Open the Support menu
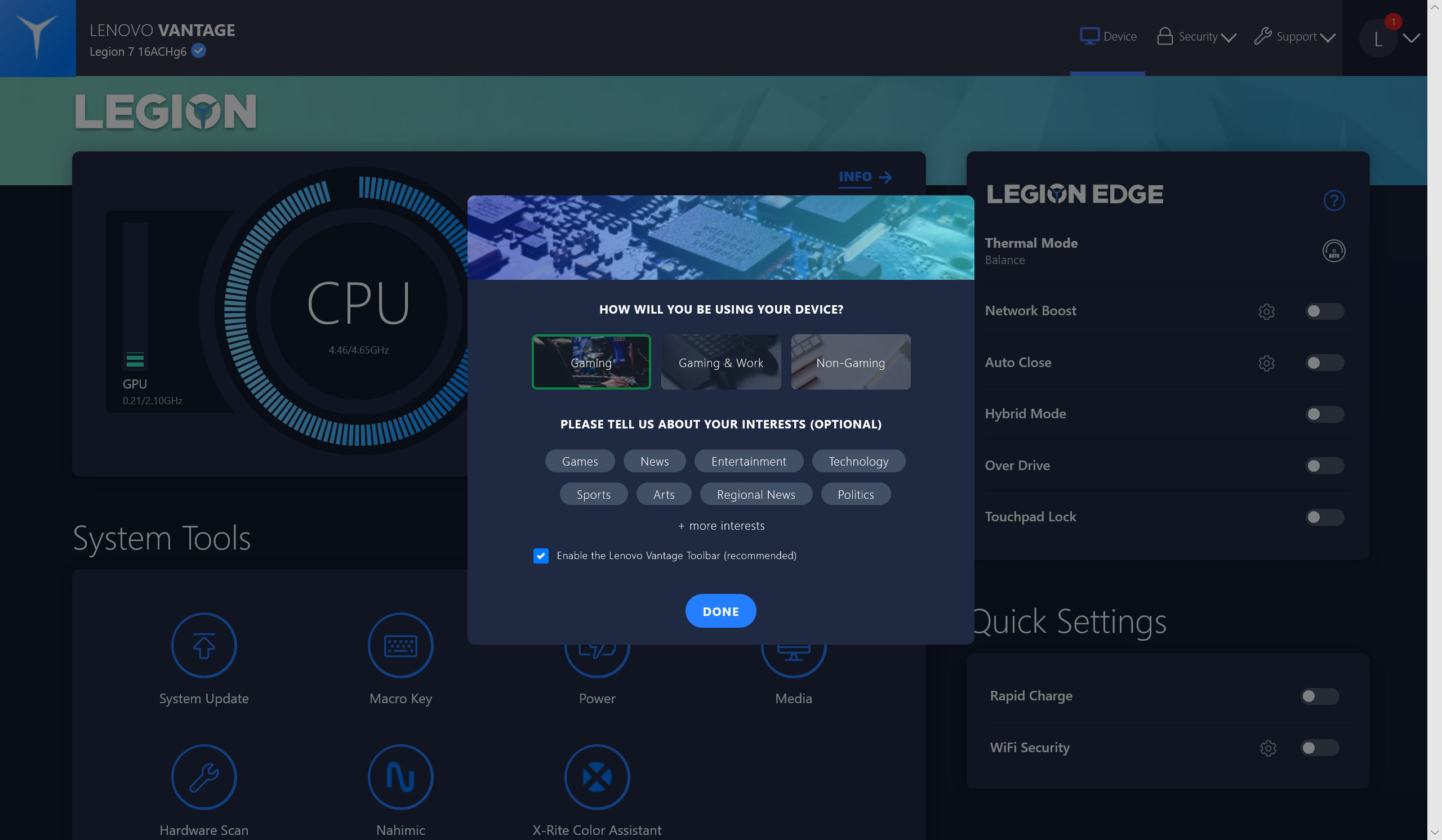The image size is (1442, 840). (1295, 37)
